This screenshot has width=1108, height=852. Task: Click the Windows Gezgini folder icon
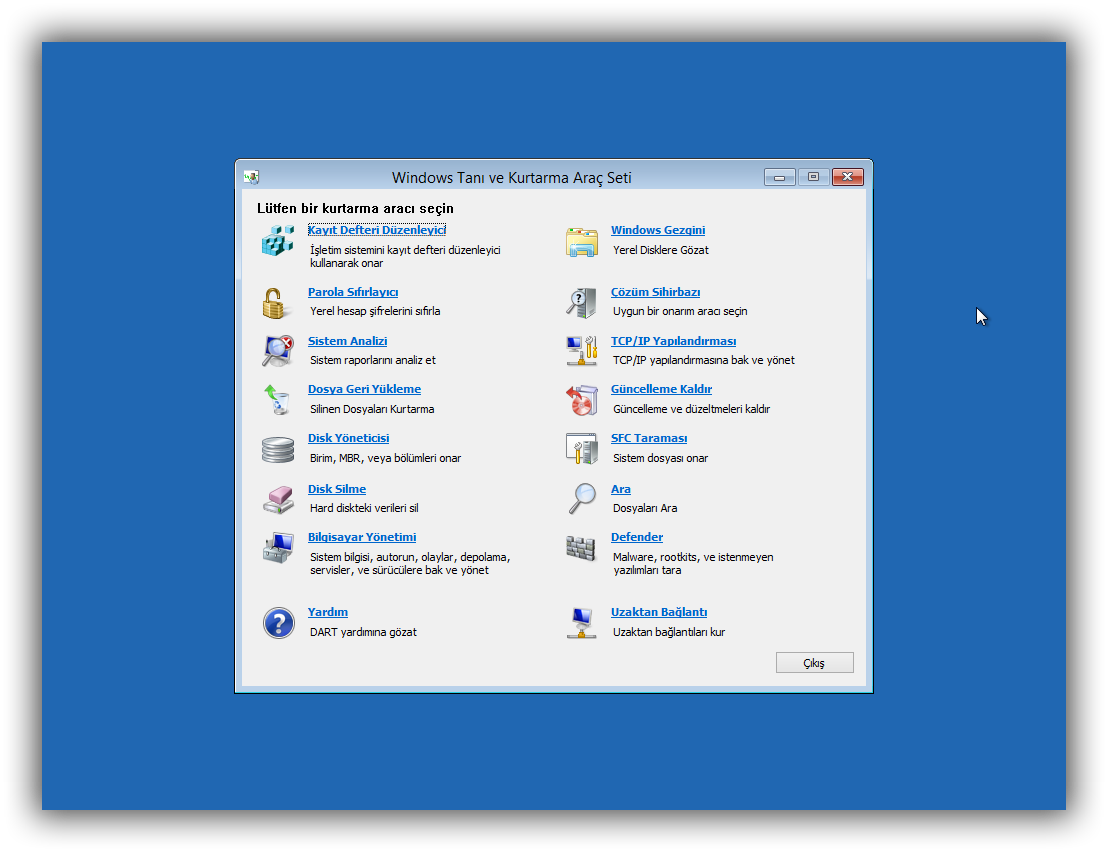point(581,241)
